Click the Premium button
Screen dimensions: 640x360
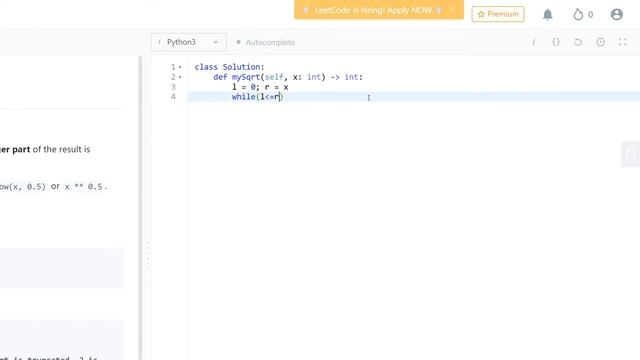pos(498,14)
